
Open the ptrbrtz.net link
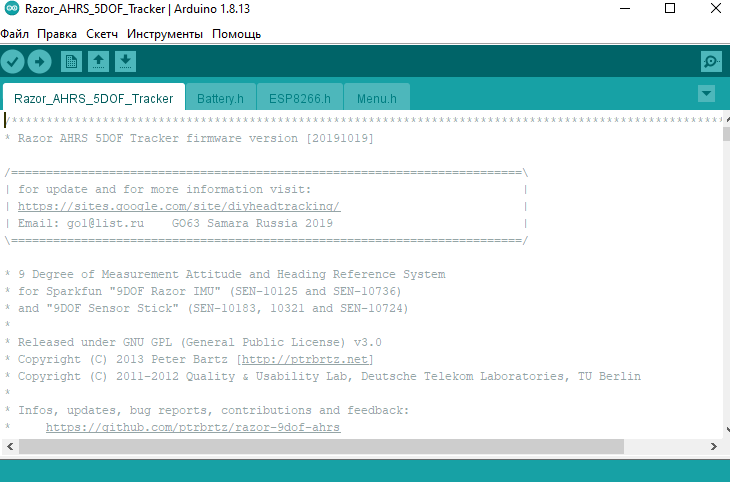pos(306,359)
